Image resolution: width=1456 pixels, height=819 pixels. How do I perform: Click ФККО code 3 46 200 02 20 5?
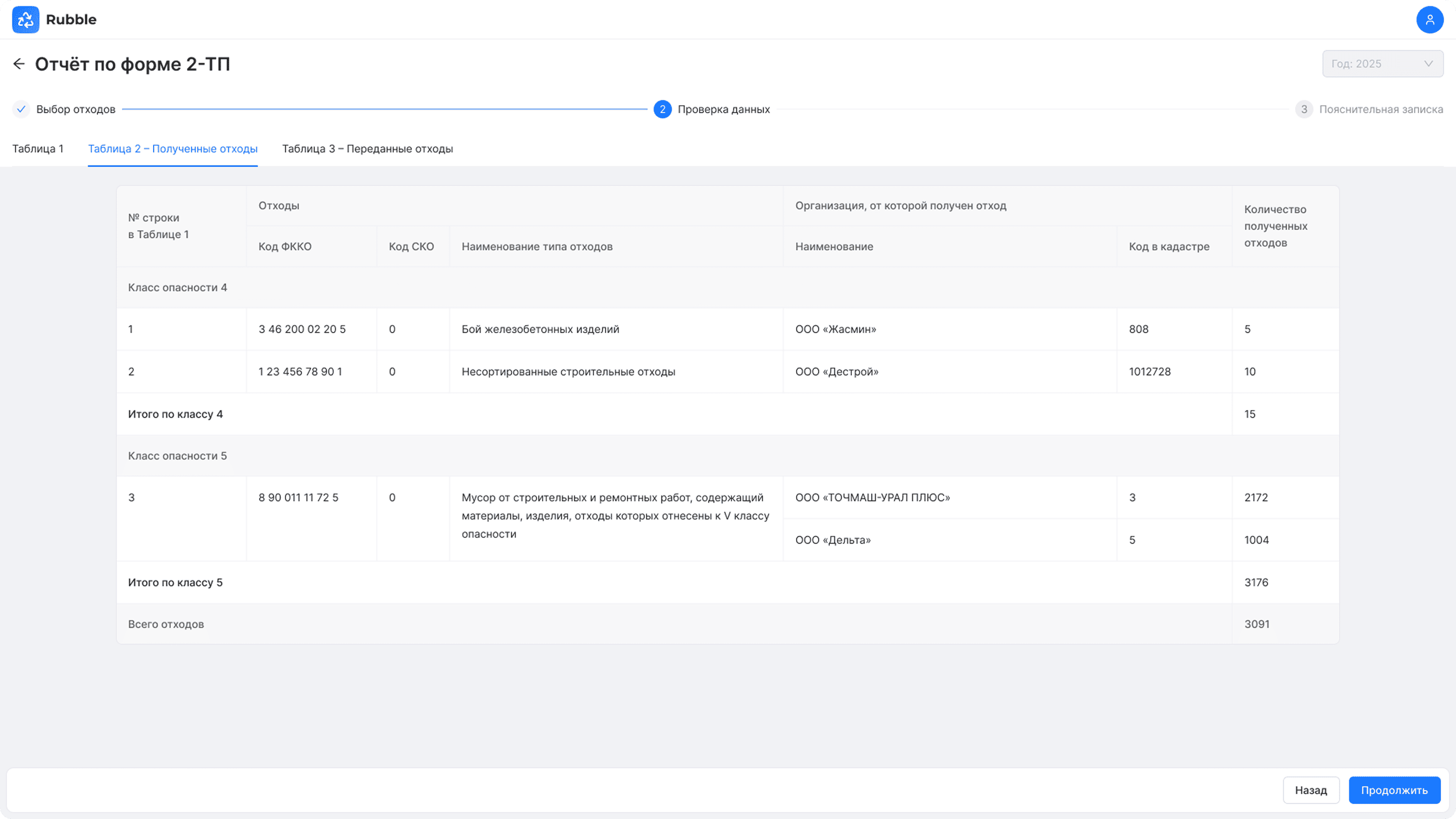pyautogui.click(x=302, y=329)
